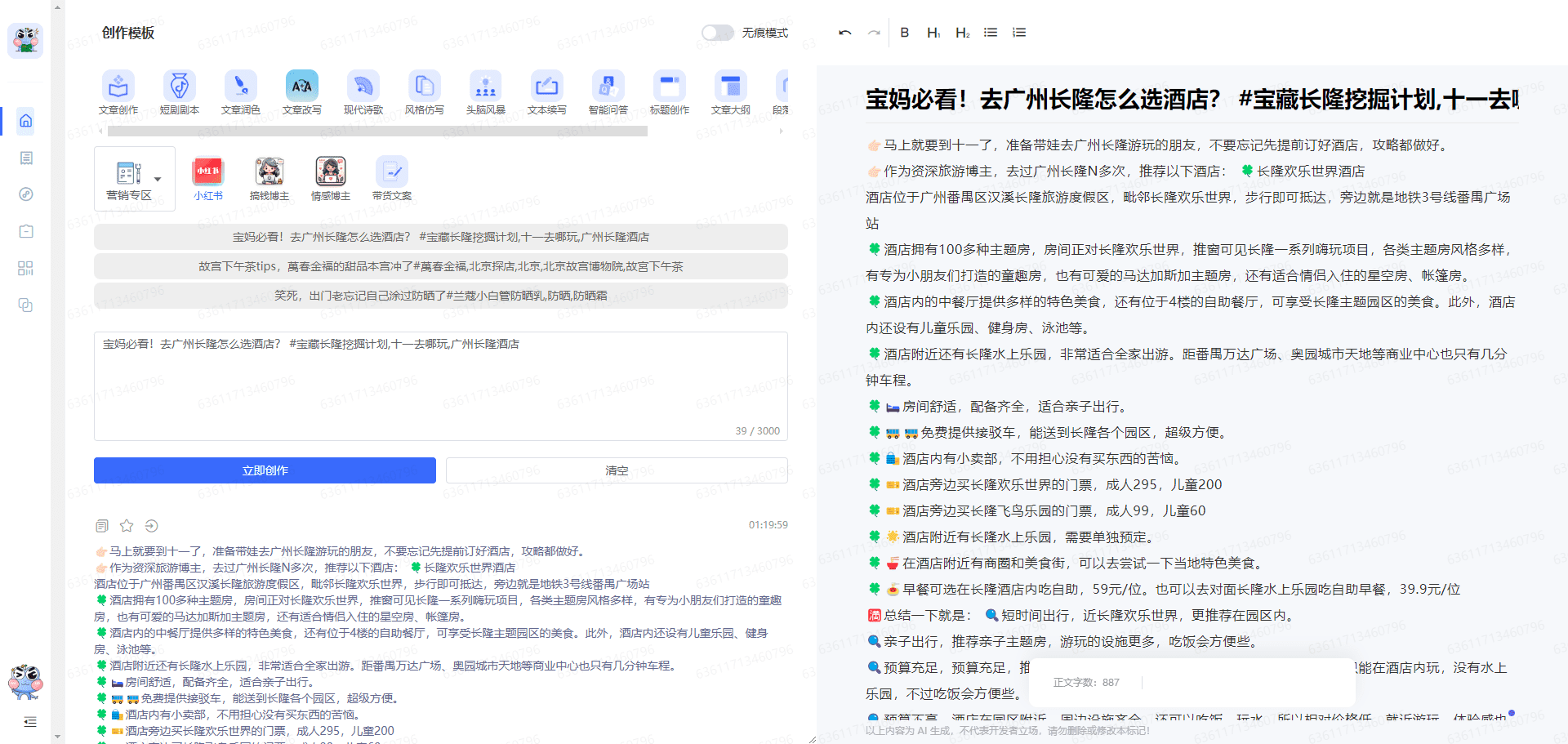Undo the last editor action
The image size is (1568, 744).
click(x=845, y=33)
